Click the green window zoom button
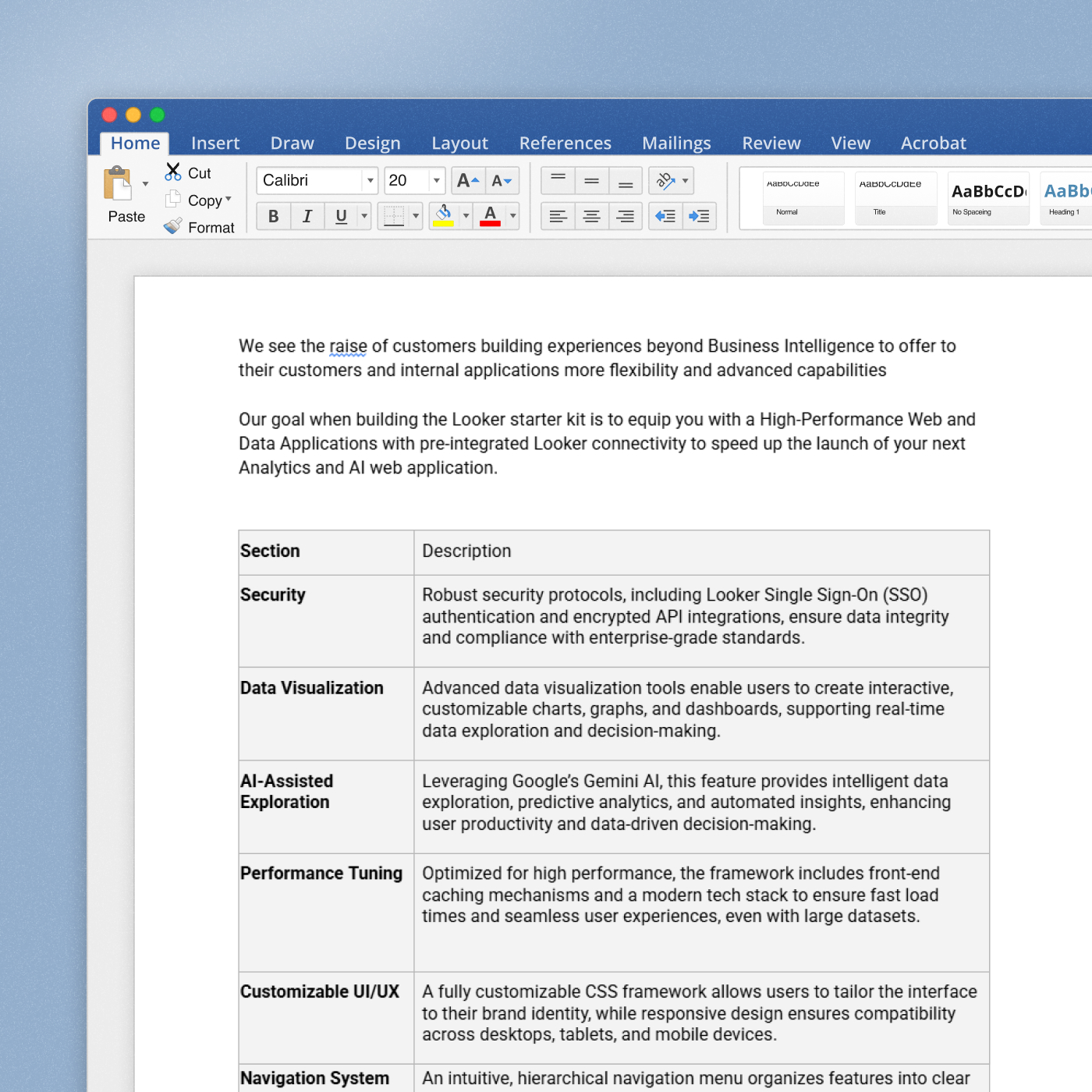This screenshot has width=1092, height=1092. coord(158,115)
